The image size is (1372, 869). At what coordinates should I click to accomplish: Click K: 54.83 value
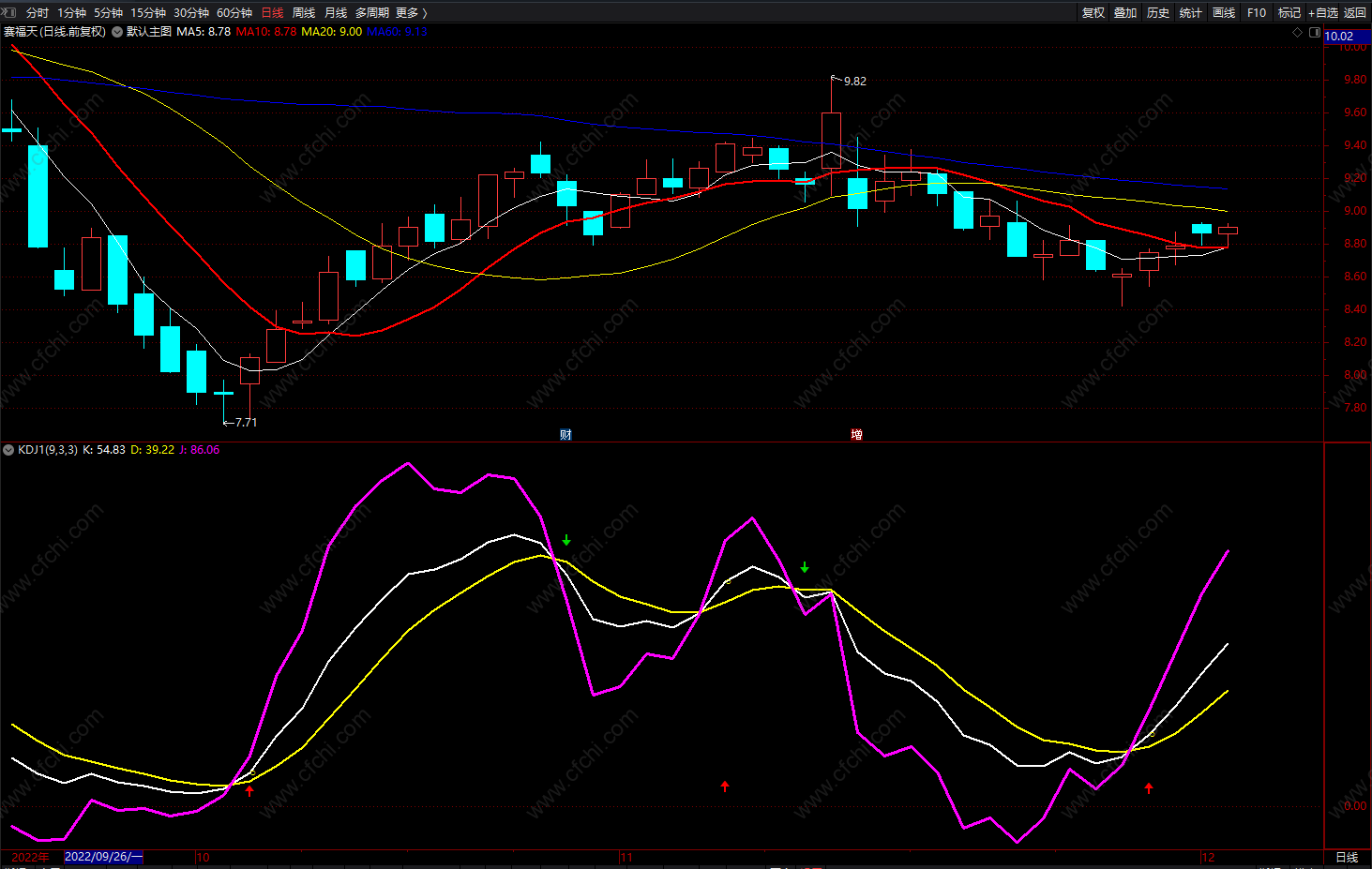104,449
